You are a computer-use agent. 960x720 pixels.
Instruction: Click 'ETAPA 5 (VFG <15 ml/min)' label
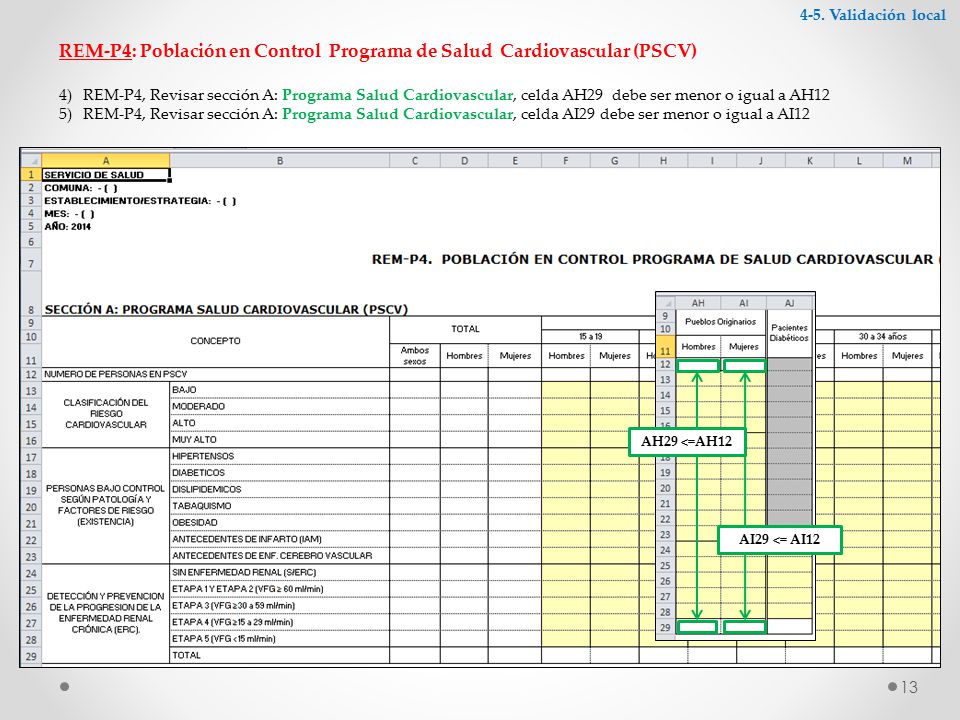(x=280, y=639)
